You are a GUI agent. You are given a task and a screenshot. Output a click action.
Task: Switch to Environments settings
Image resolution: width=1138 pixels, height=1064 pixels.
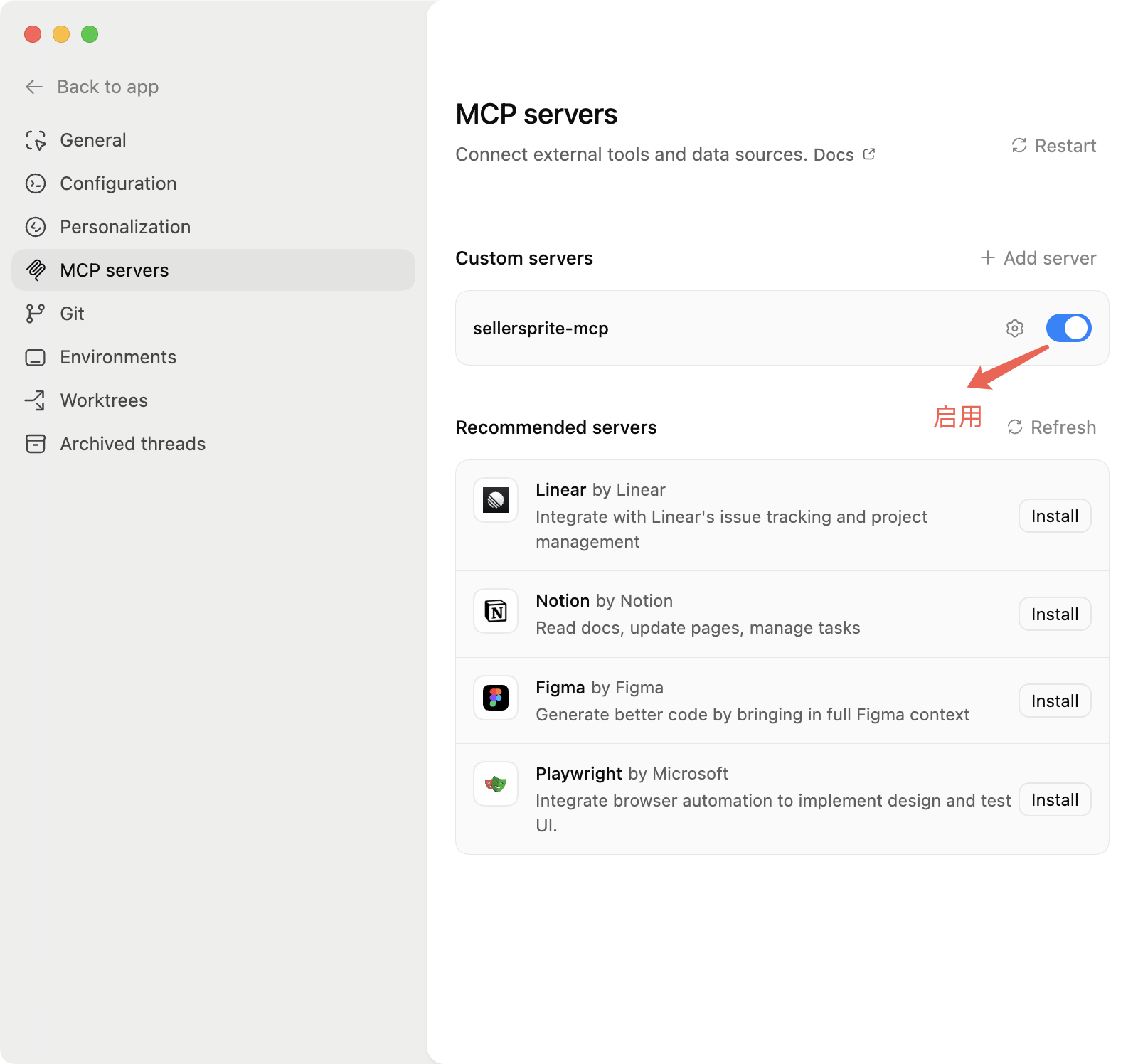[x=117, y=357]
